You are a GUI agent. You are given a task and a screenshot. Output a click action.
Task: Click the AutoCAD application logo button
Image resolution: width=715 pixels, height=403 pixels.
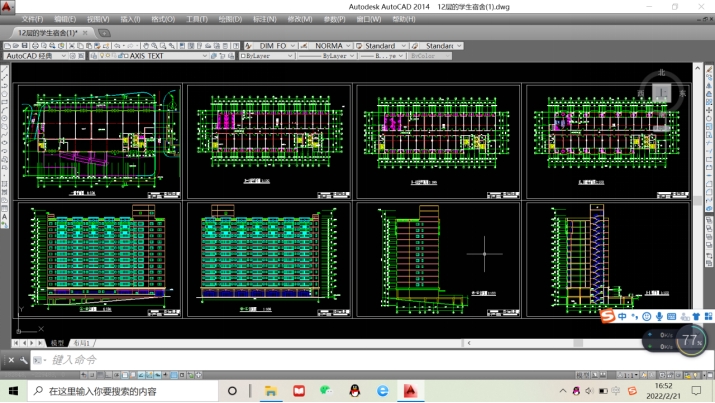pos(8,8)
